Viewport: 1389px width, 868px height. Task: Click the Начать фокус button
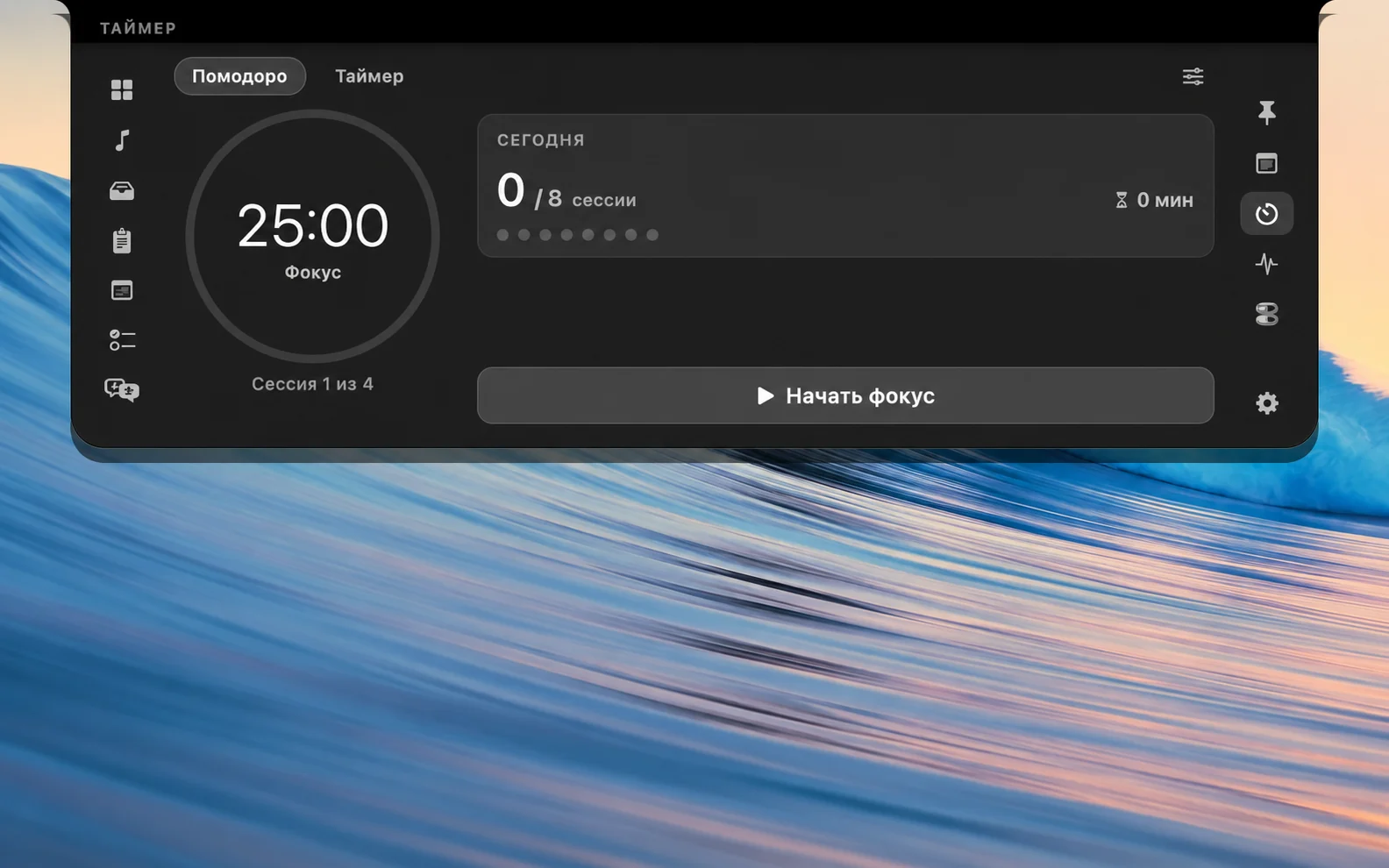point(845,395)
